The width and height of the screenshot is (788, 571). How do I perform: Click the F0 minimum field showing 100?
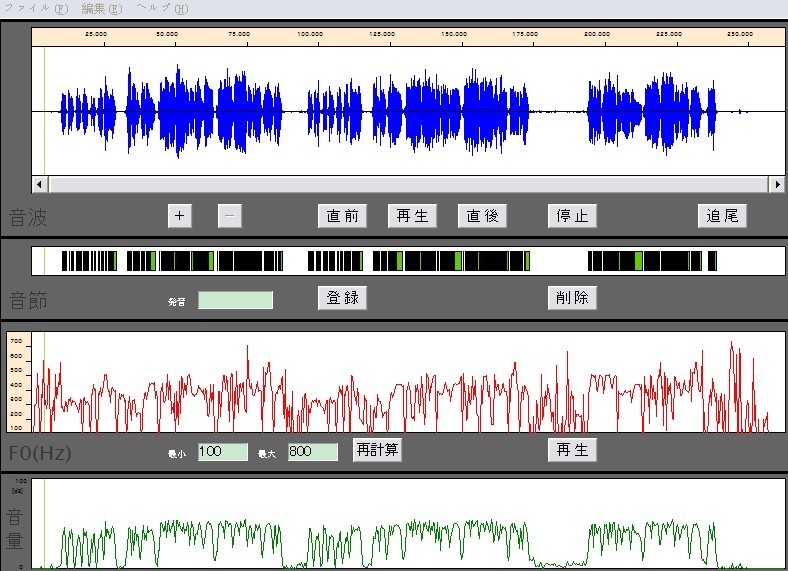pyautogui.click(x=223, y=452)
